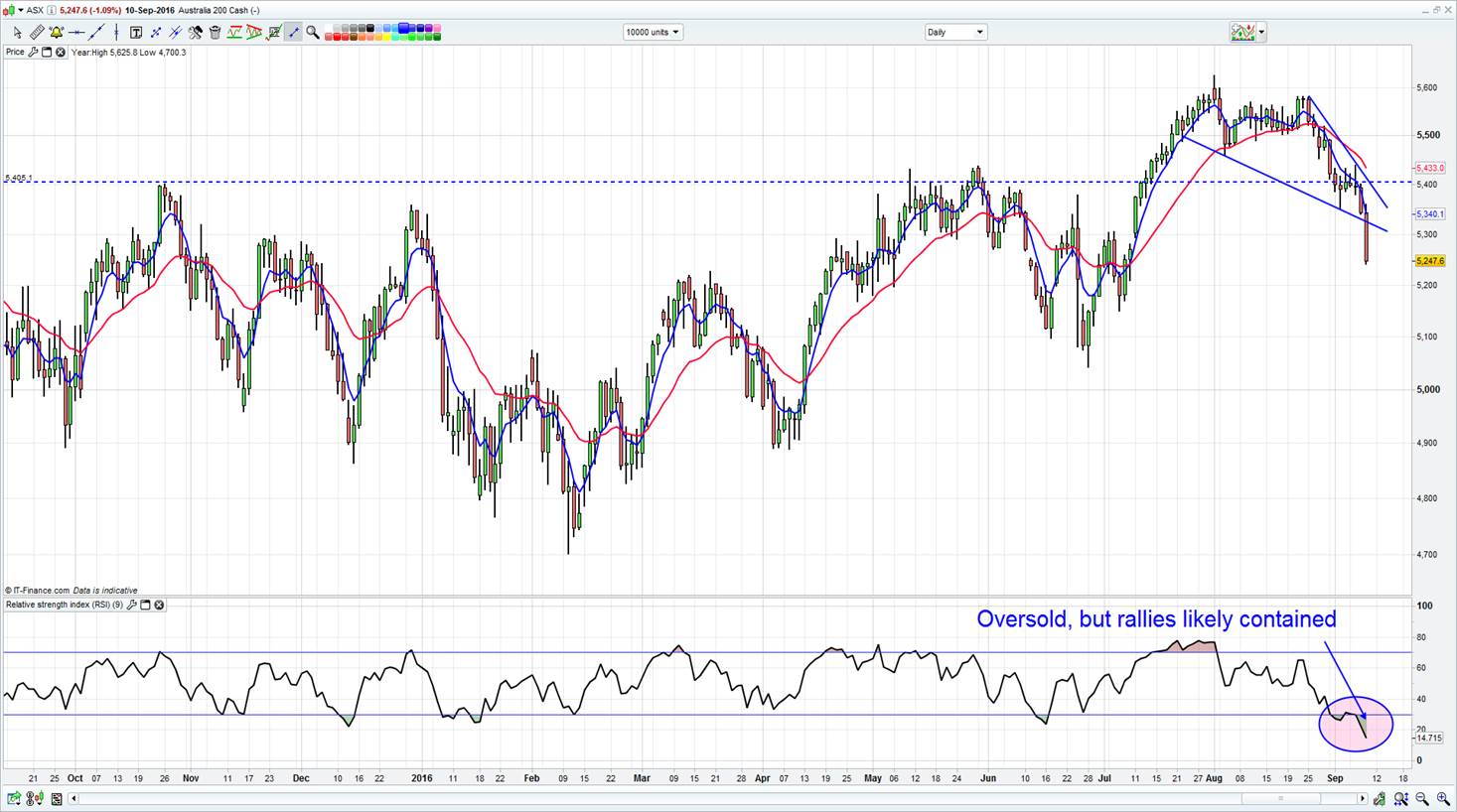Click the small square icon beside scrollbar

(x=57, y=799)
